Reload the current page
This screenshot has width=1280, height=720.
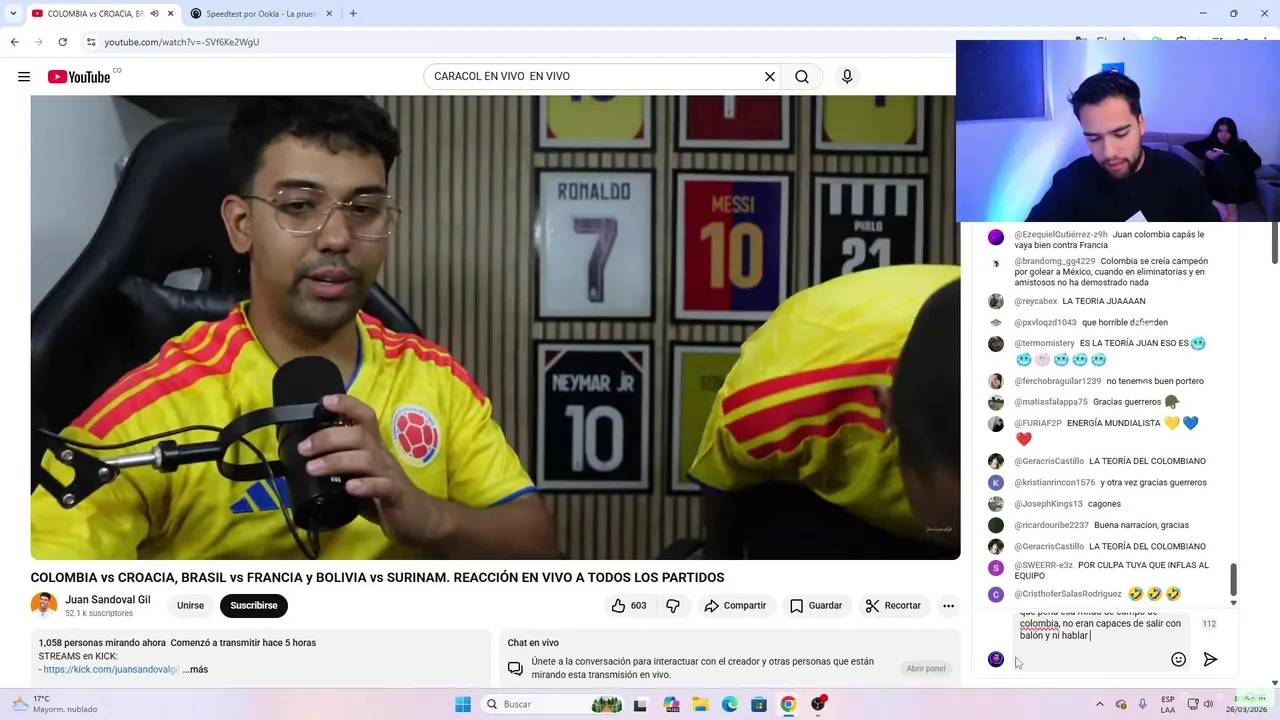click(x=62, y=42)
